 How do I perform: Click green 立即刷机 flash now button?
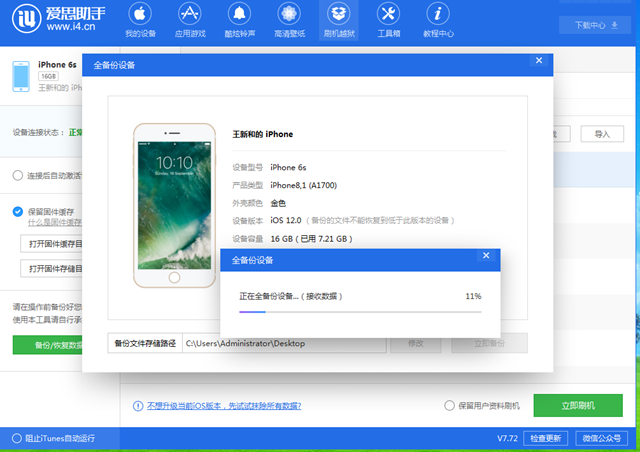(x=577, y=406)
